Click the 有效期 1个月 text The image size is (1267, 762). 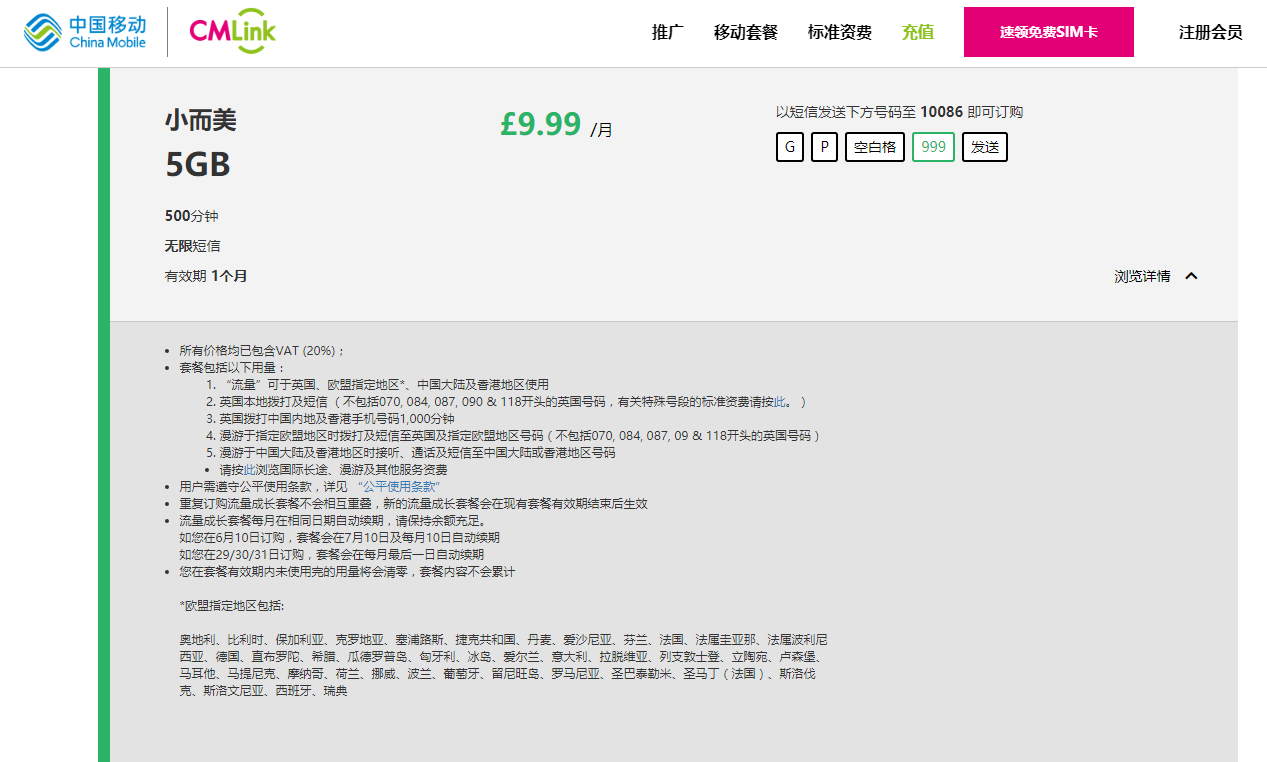(206, 275)
